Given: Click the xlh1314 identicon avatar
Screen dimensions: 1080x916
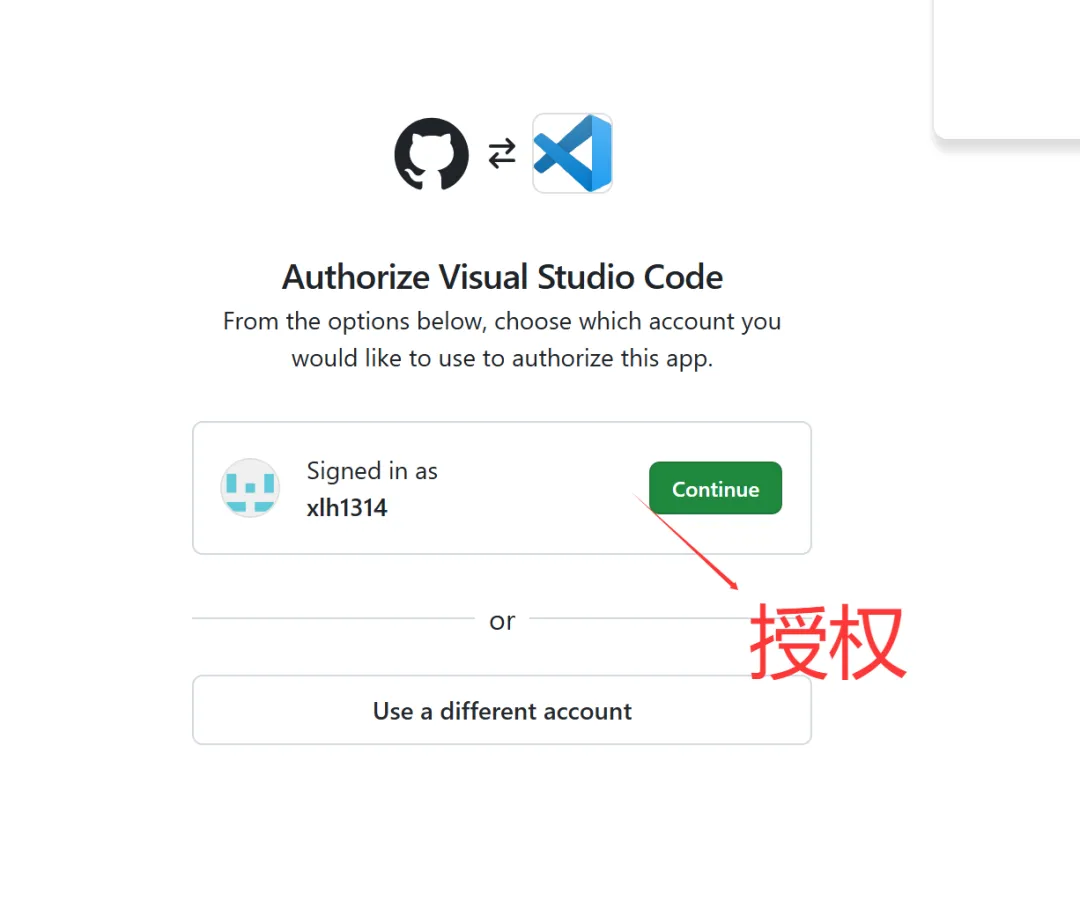Looking at the screenshot, I should click(x=250, y=488).
